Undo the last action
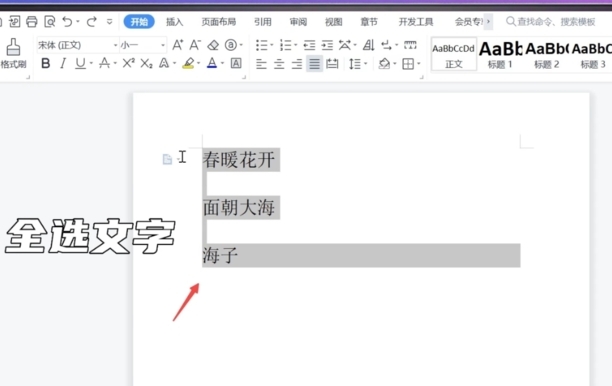 click(68, 21)
